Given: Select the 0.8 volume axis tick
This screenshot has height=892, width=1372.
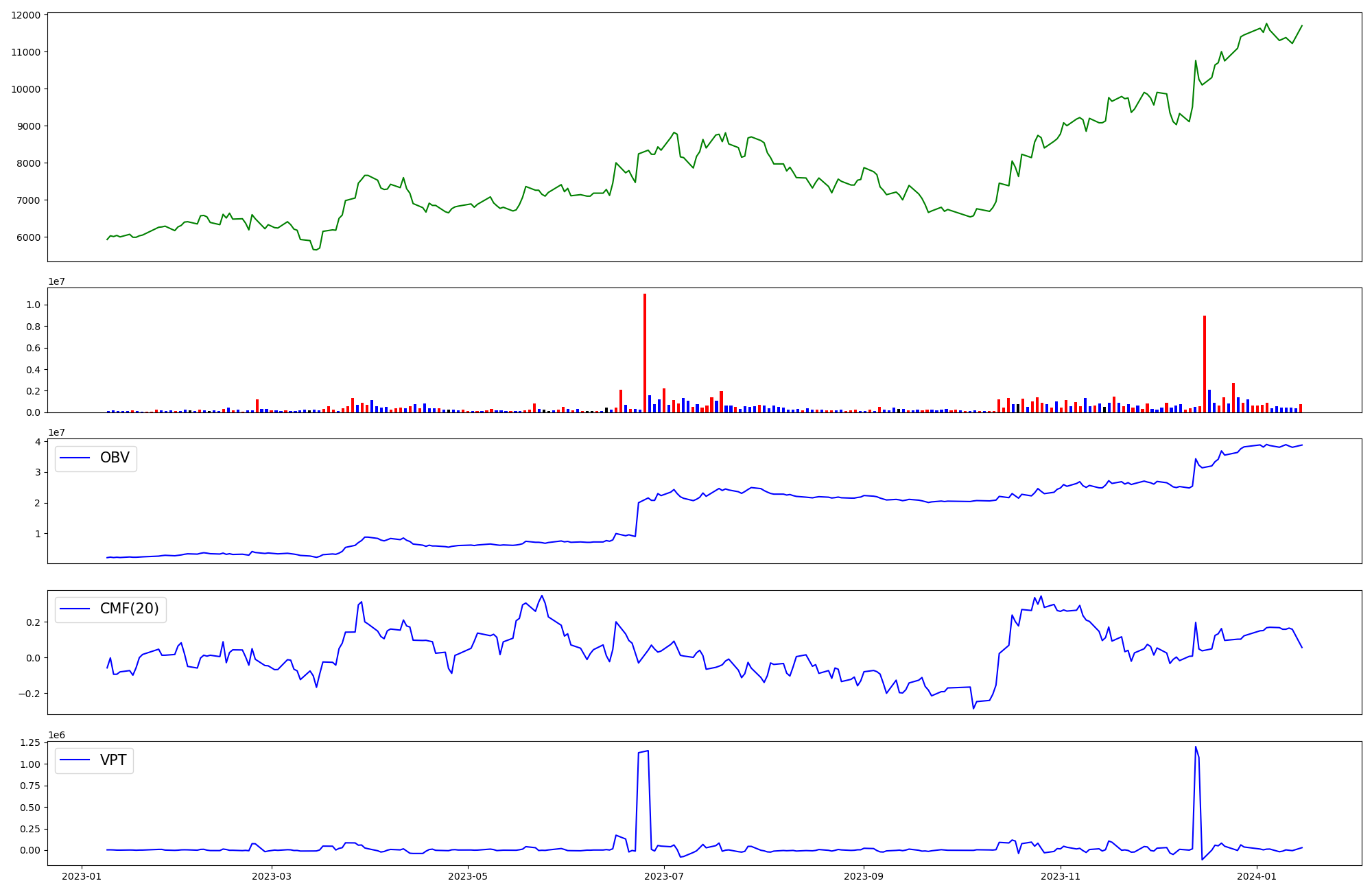Looking at the screenshot, I should [32, 327].
